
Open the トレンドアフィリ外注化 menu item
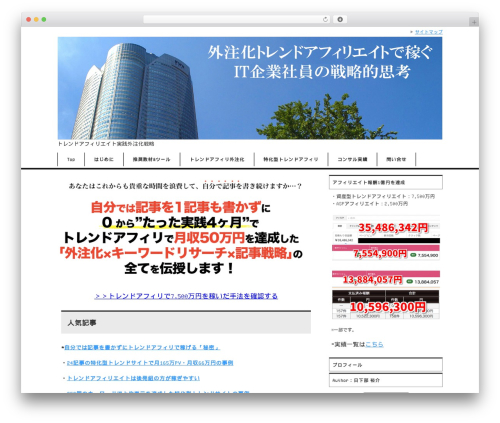click(x=217, y=159)
